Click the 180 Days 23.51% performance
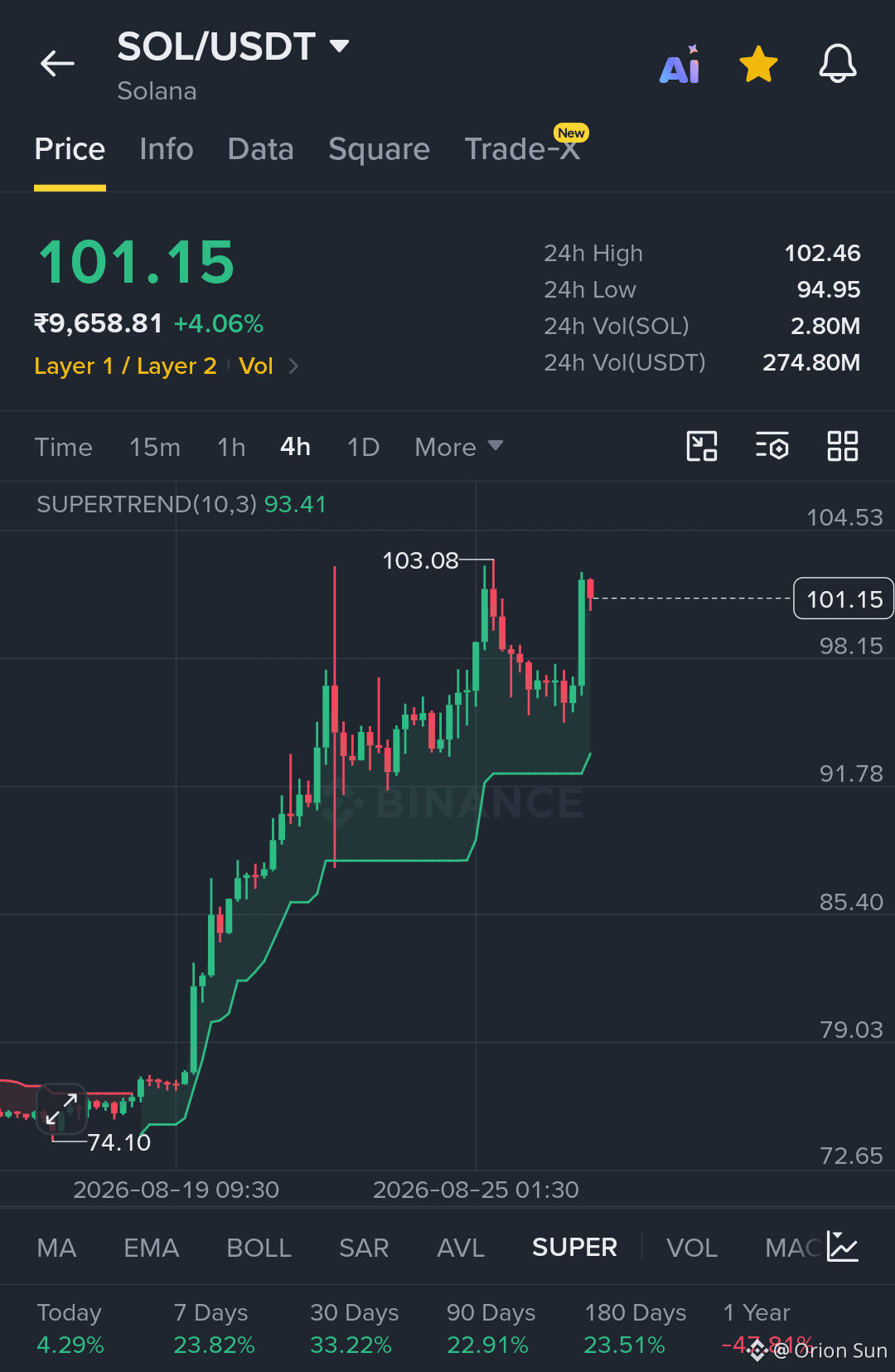The height and width of the screenshot is (1372, 895). coord(635,1328)
